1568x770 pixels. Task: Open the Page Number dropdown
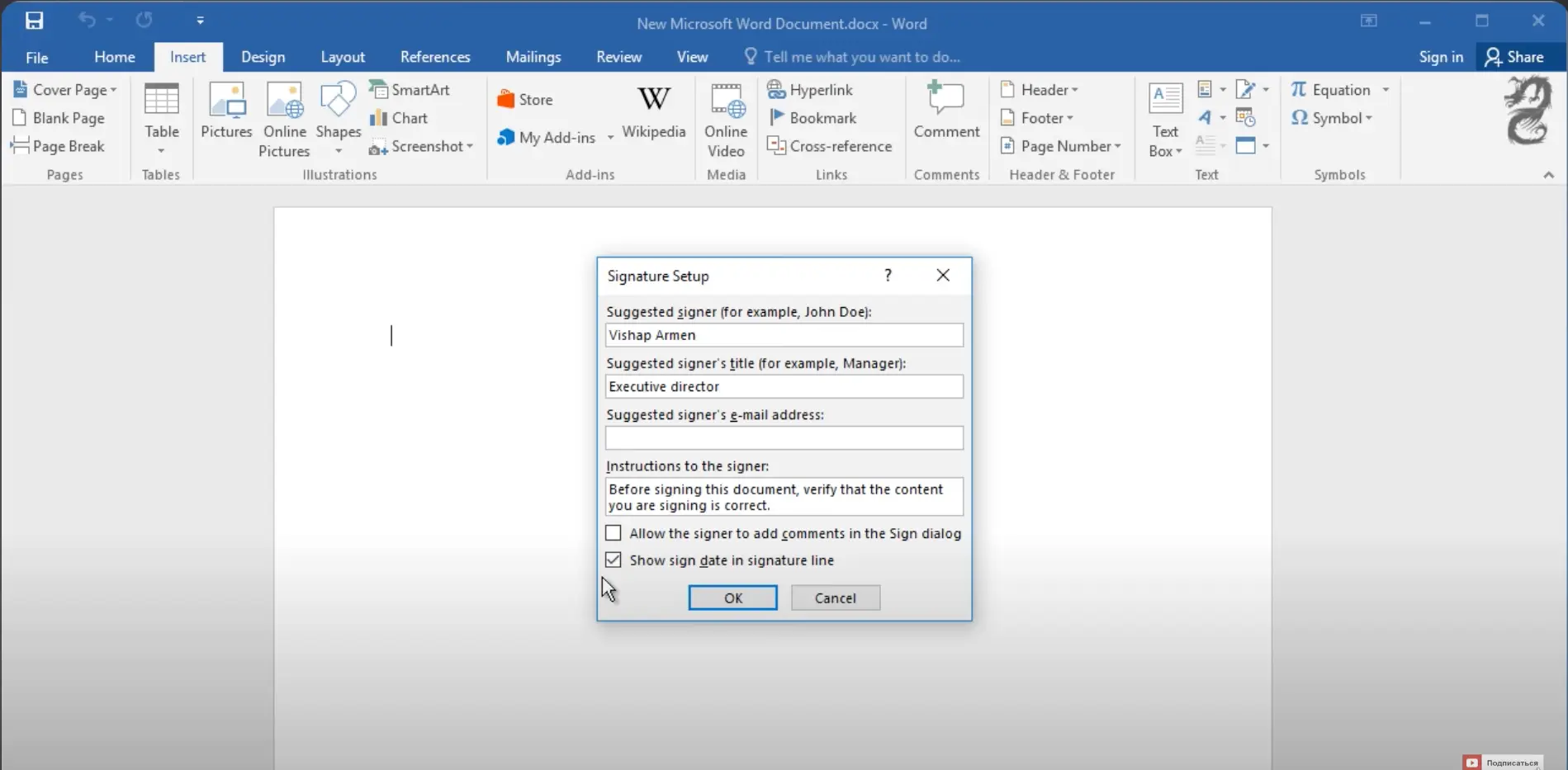point(1060,146)
